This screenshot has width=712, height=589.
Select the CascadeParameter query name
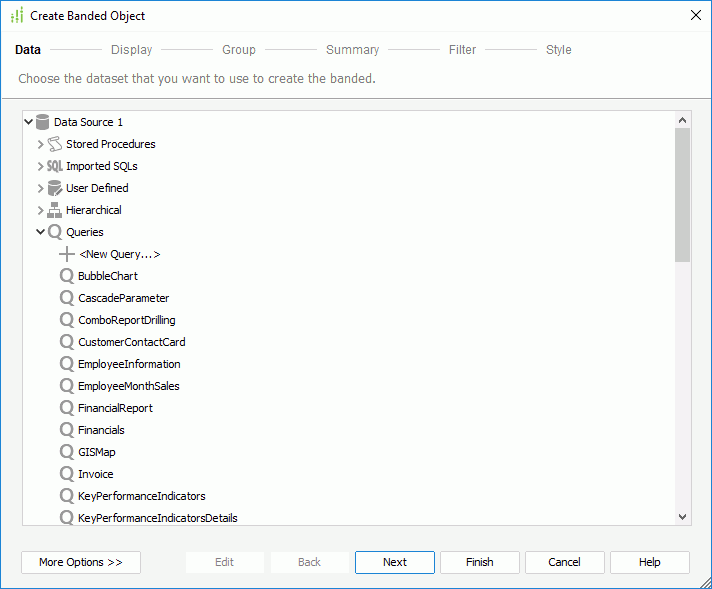124,298
